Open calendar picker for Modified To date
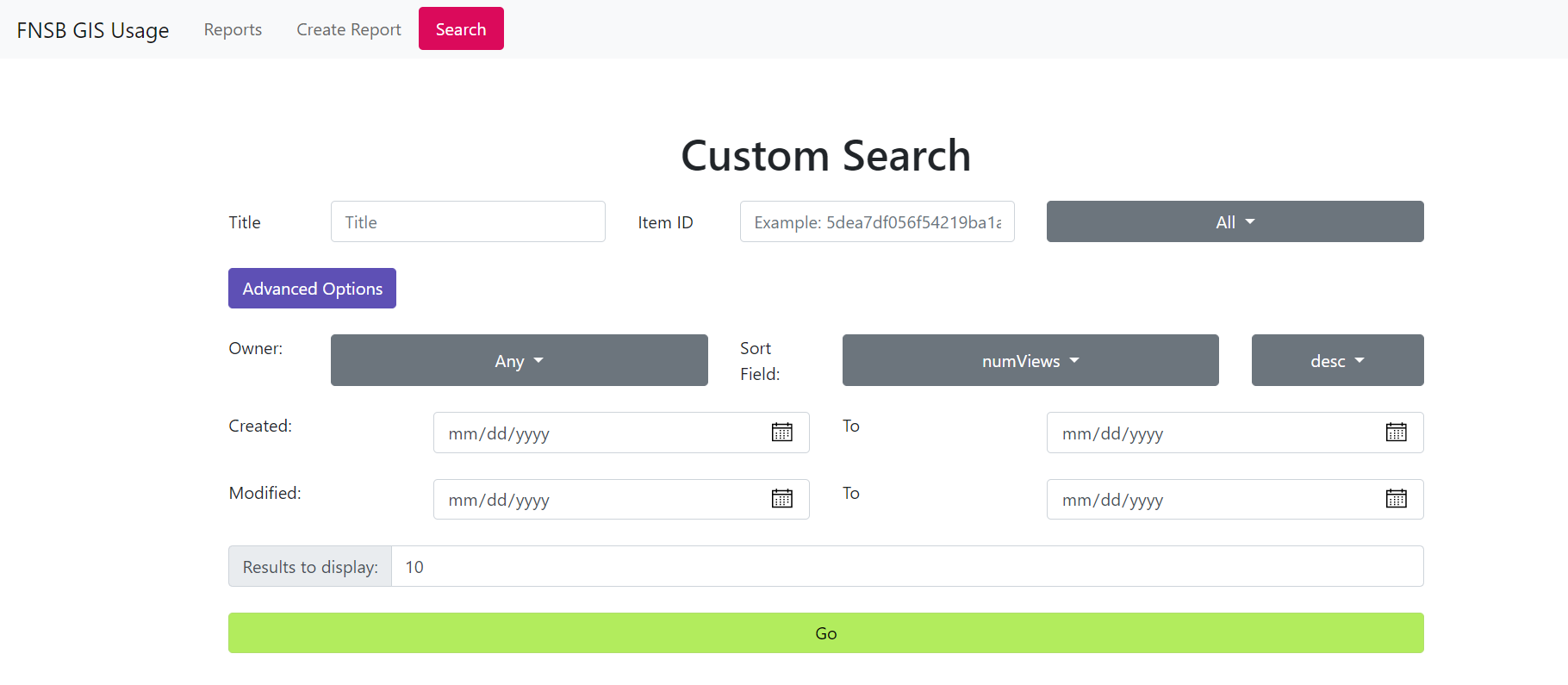The height and width of the screenshot is (685, 1568). click(1396, 499)
